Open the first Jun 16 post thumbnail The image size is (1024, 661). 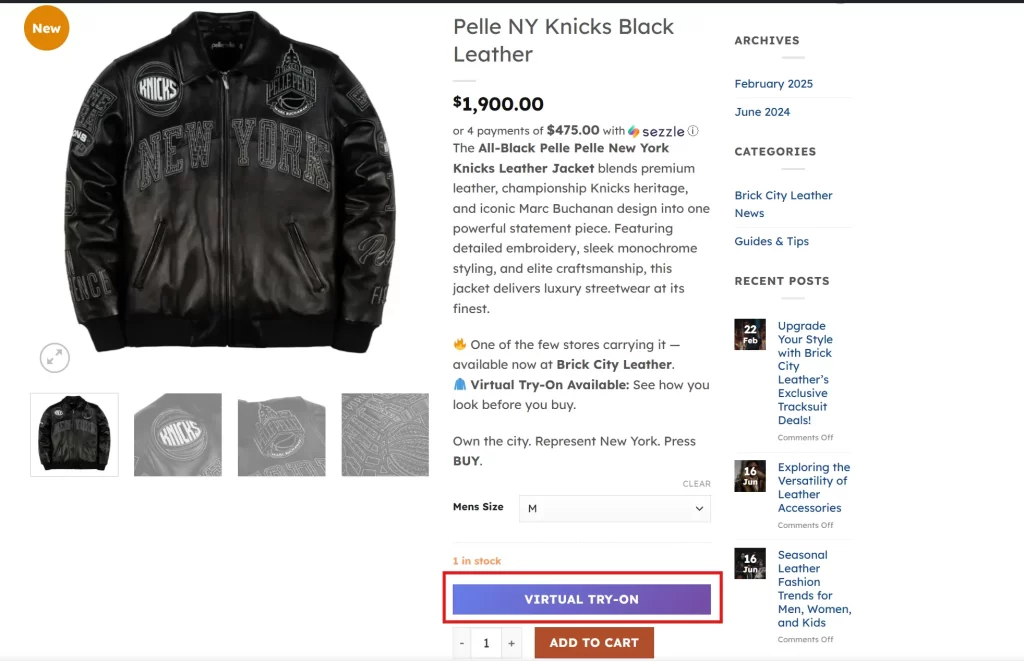click(750, 475)
